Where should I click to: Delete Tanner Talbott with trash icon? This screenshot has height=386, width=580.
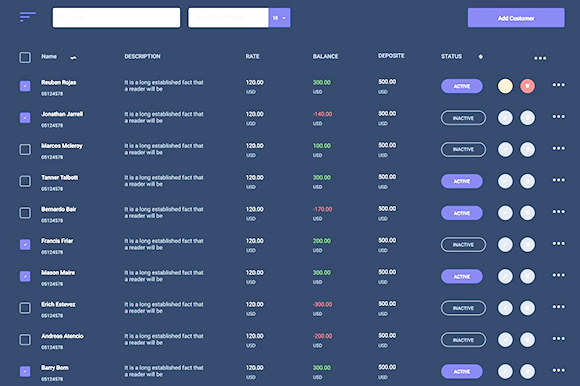[x=527, y=181]
